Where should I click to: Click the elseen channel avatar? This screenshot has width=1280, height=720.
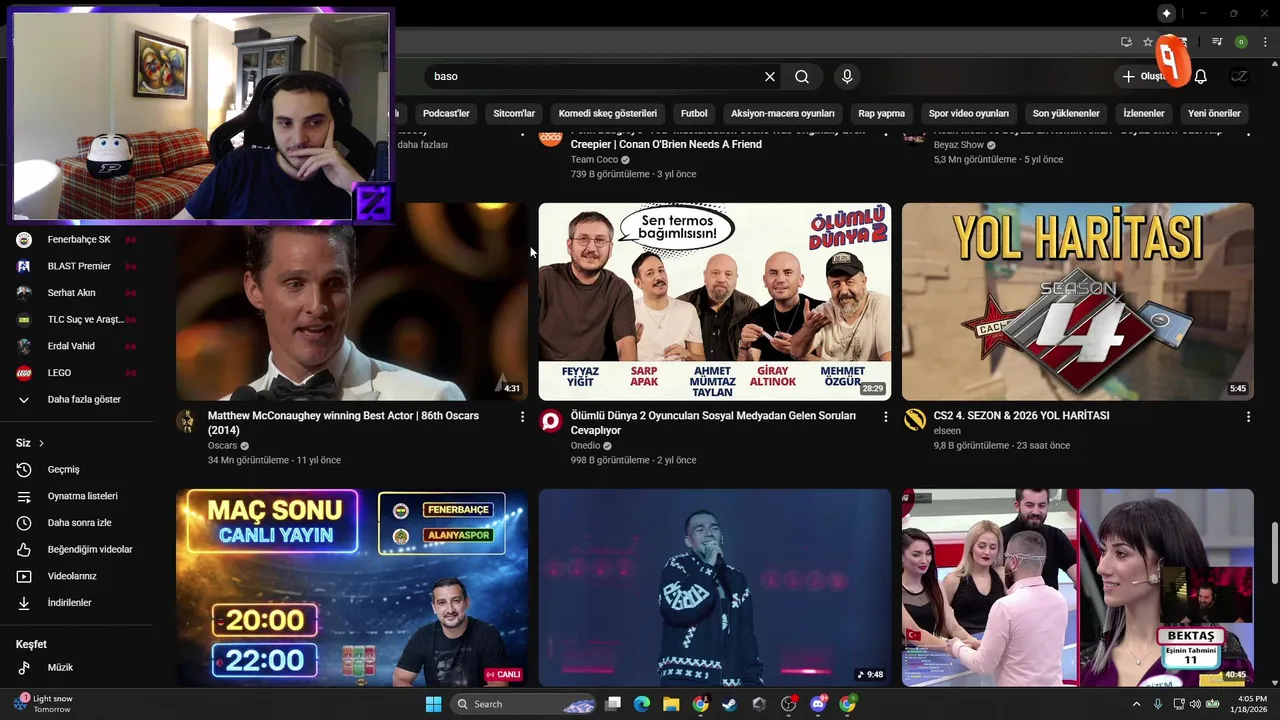[914, 420]
